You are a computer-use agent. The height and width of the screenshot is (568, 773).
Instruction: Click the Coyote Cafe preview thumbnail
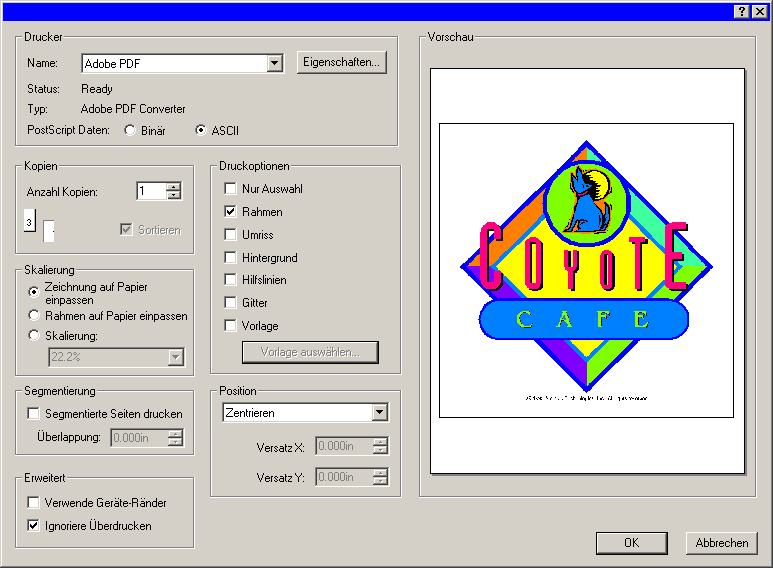click(x=587, y=271)
